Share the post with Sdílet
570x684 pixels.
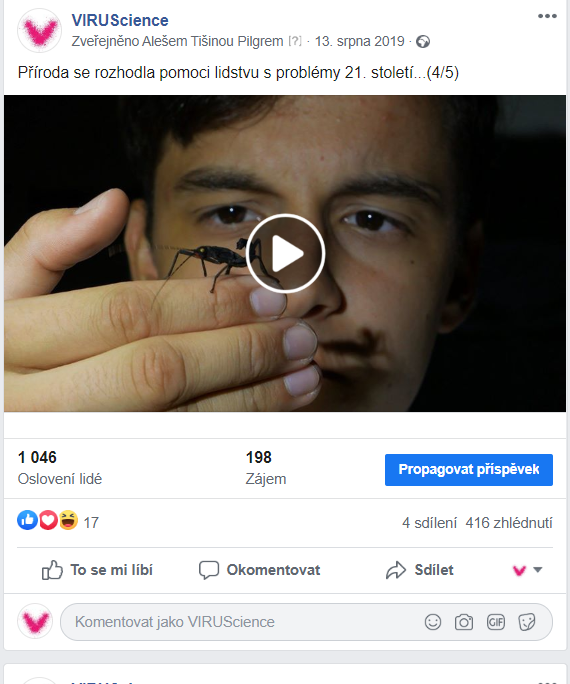point(420,570)
